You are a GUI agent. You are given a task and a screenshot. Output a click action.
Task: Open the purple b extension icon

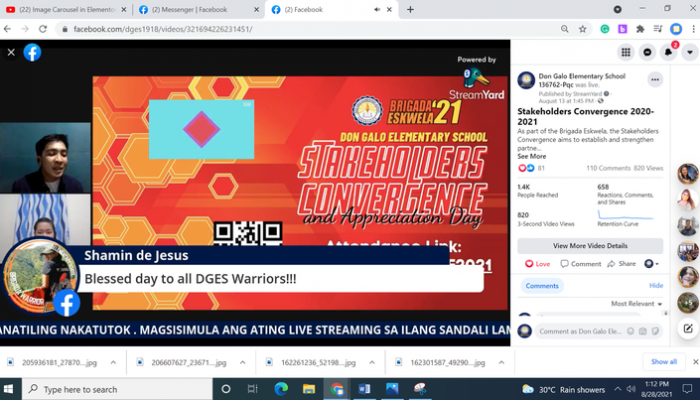coord(622,29)
